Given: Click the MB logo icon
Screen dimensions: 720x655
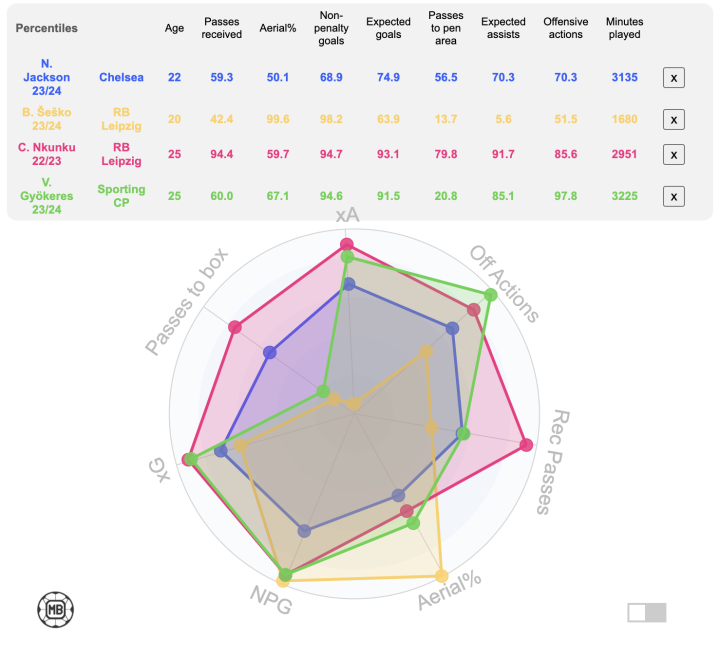Looking at the screenshot, I should point(56,608).
